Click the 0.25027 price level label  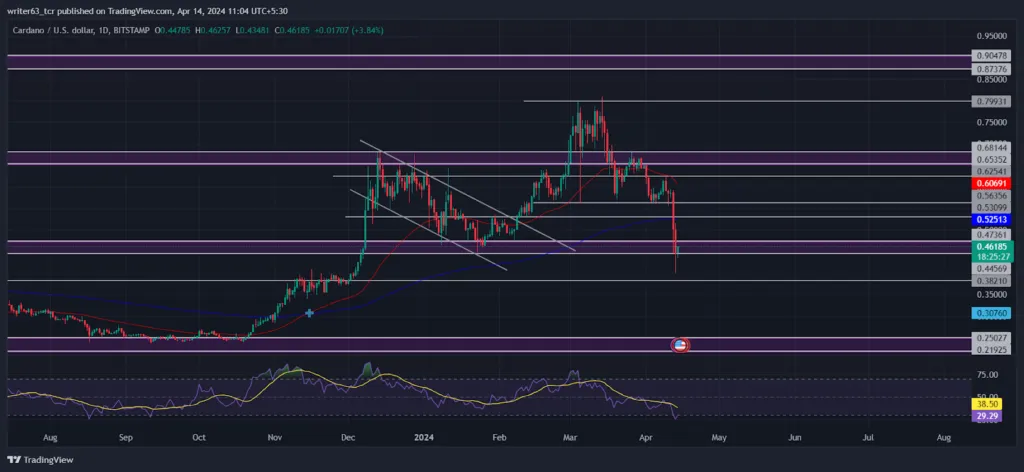click(x=992, y=338)
